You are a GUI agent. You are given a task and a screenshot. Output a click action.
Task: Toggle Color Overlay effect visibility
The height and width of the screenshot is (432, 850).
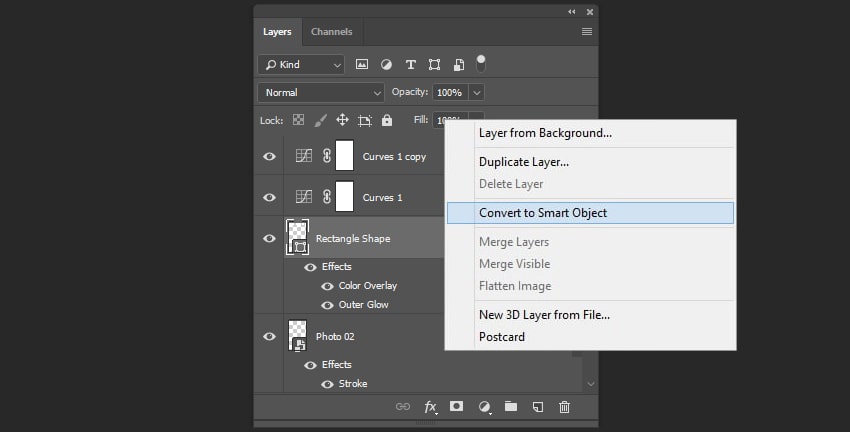tap(327, 286)
